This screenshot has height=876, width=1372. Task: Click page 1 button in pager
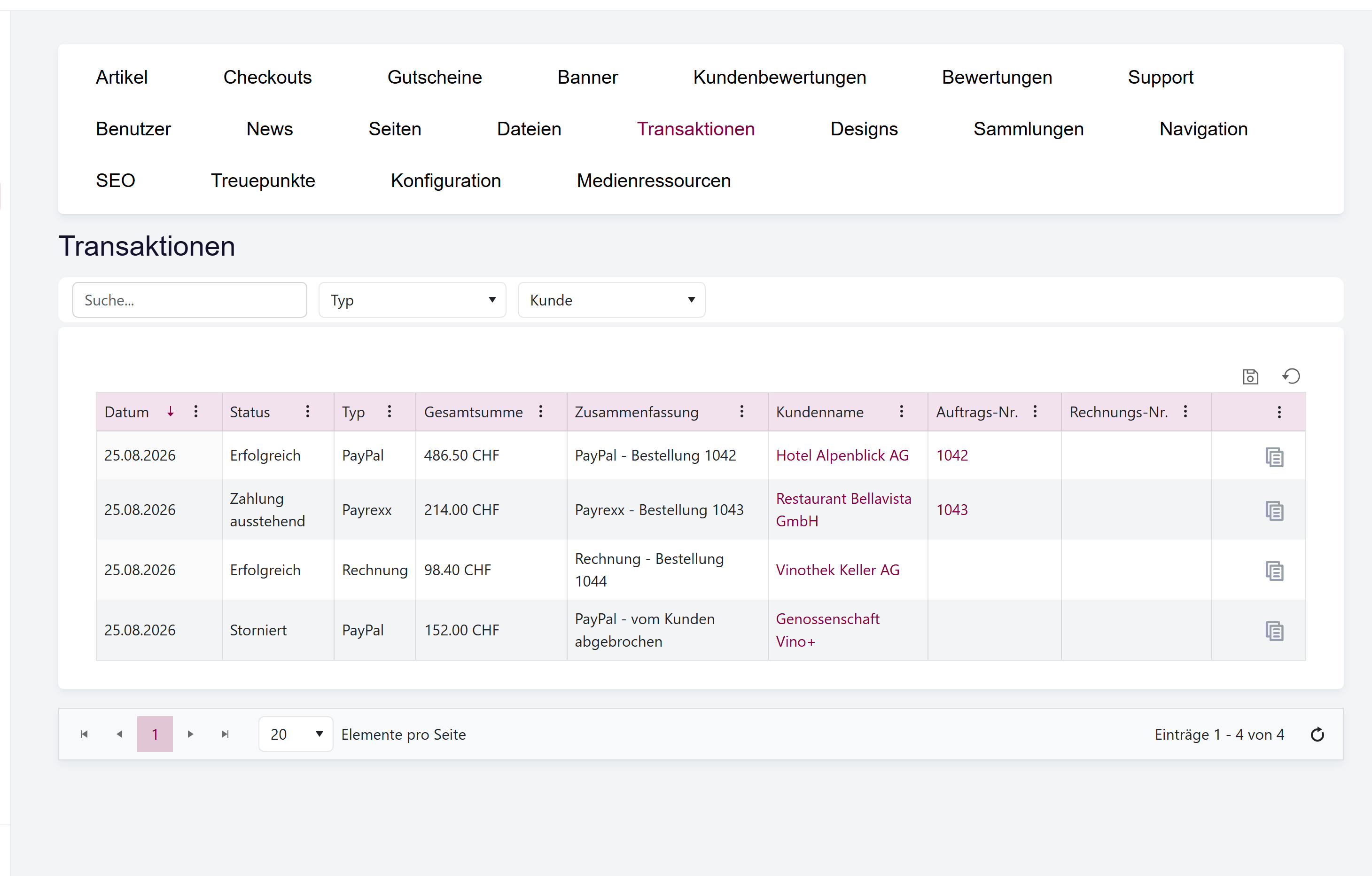(155, 734)
